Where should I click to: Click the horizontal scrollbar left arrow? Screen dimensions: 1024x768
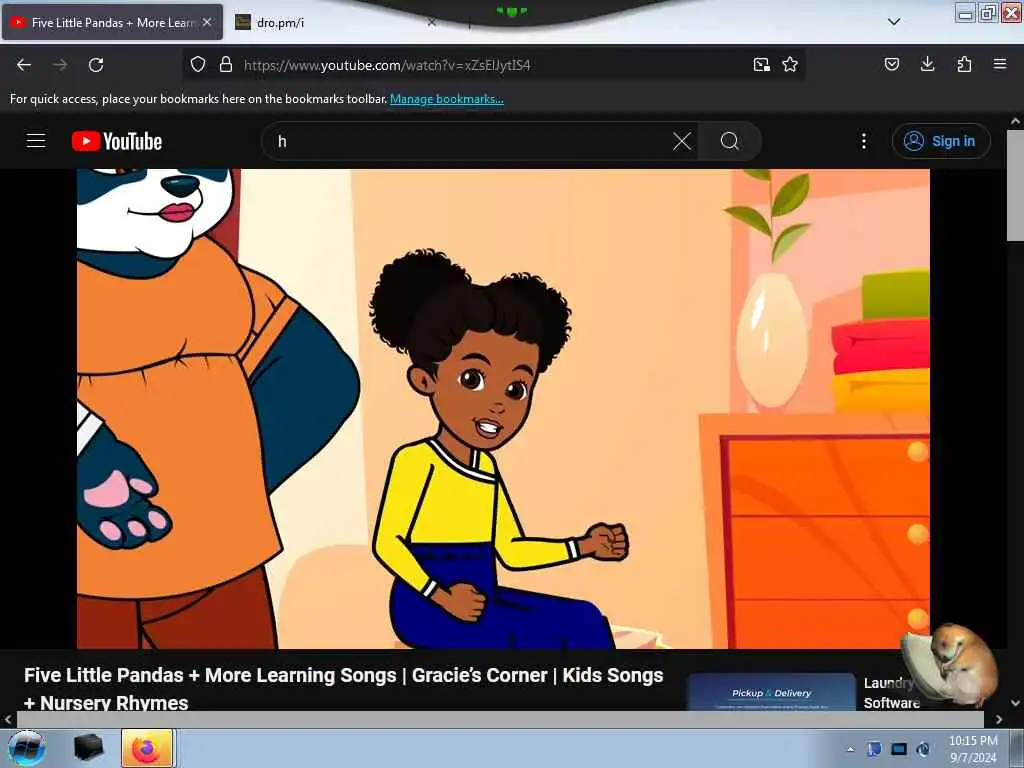(8, 720)
